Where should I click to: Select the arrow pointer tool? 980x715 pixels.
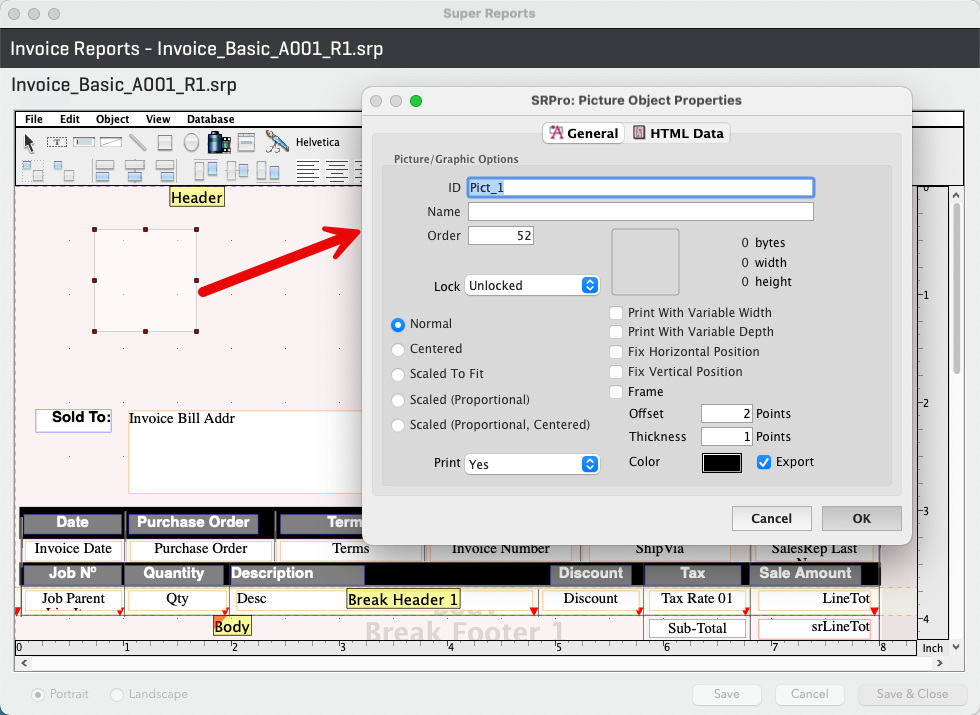click(29, 143)
